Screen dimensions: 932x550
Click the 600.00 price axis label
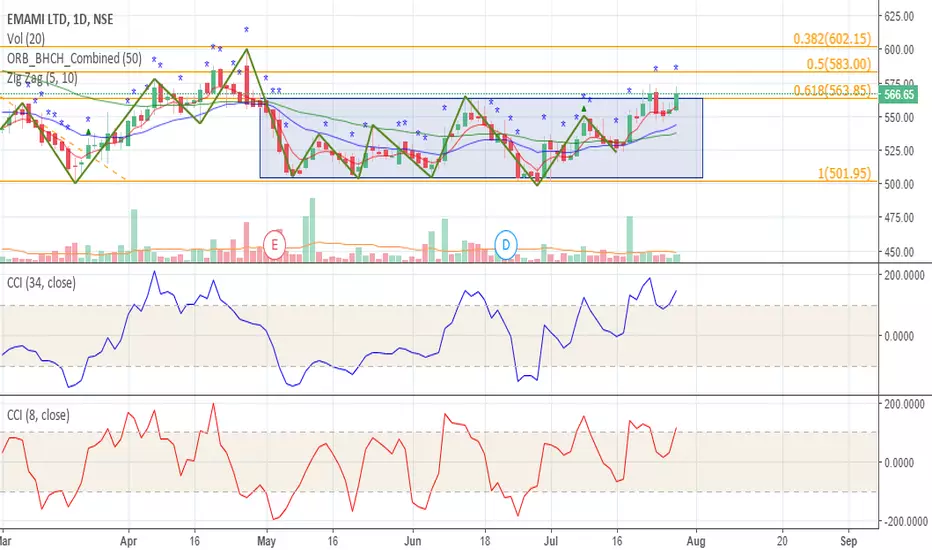(x=899, y=50)
